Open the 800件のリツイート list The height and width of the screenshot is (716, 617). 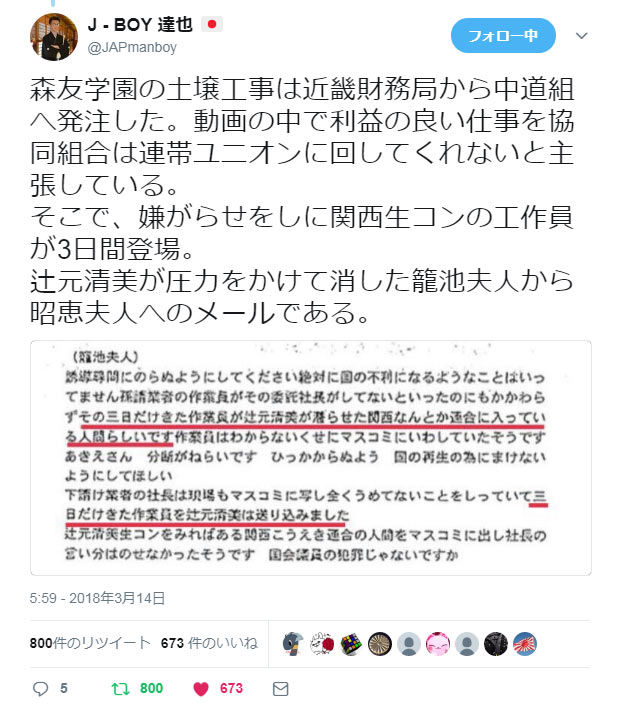tap(90, 643)
